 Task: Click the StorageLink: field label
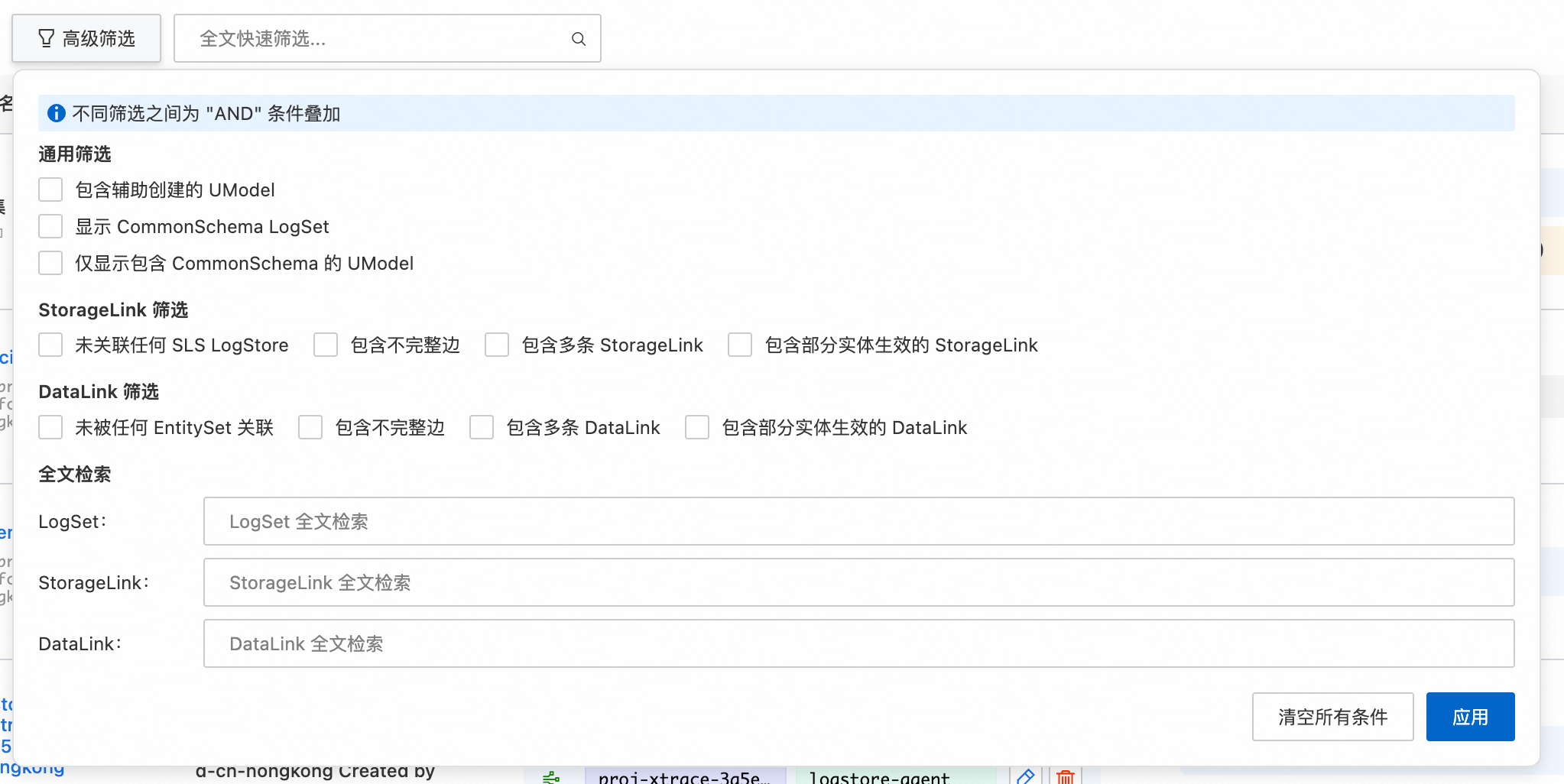(94, 583)
